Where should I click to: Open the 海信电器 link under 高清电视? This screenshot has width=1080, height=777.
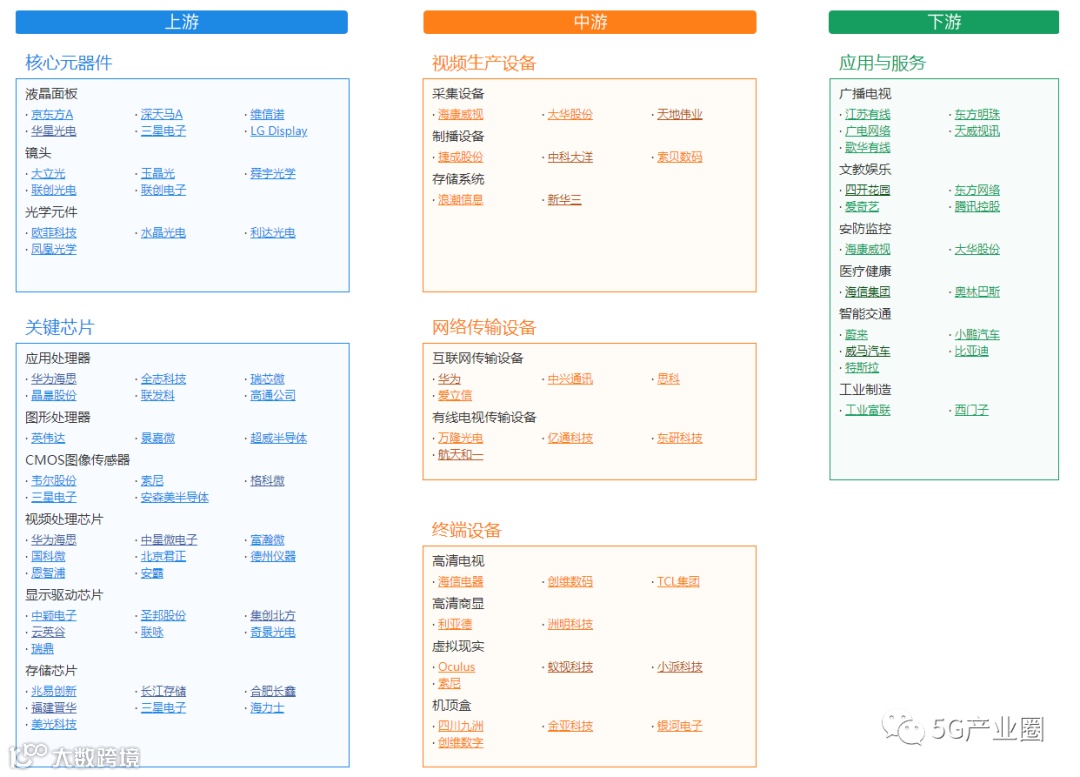pyautogui.click(x=460, y=581)
